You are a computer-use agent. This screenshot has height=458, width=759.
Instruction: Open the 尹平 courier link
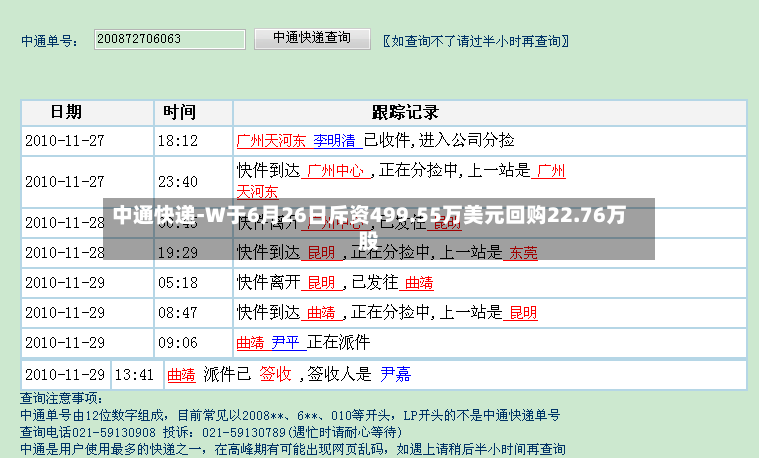tap(286, 342)
